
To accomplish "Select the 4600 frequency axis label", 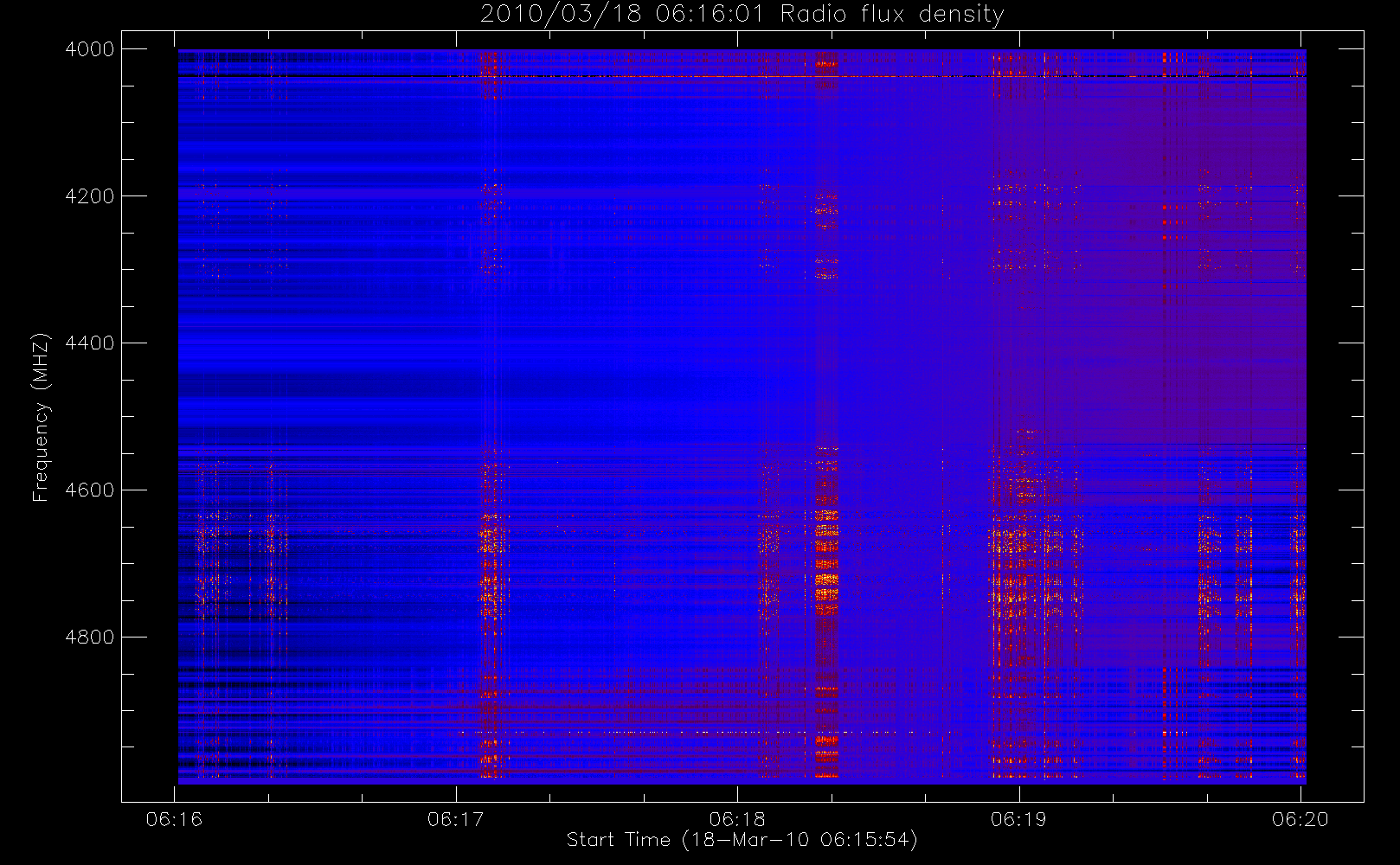I will (x=90, y=490).
